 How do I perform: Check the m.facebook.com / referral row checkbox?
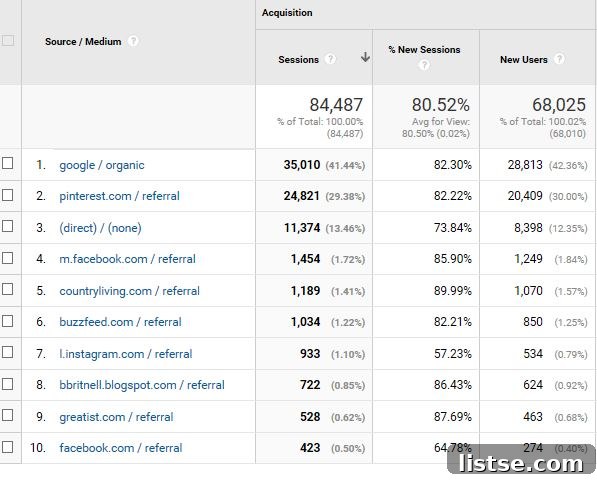pos(8,258)
